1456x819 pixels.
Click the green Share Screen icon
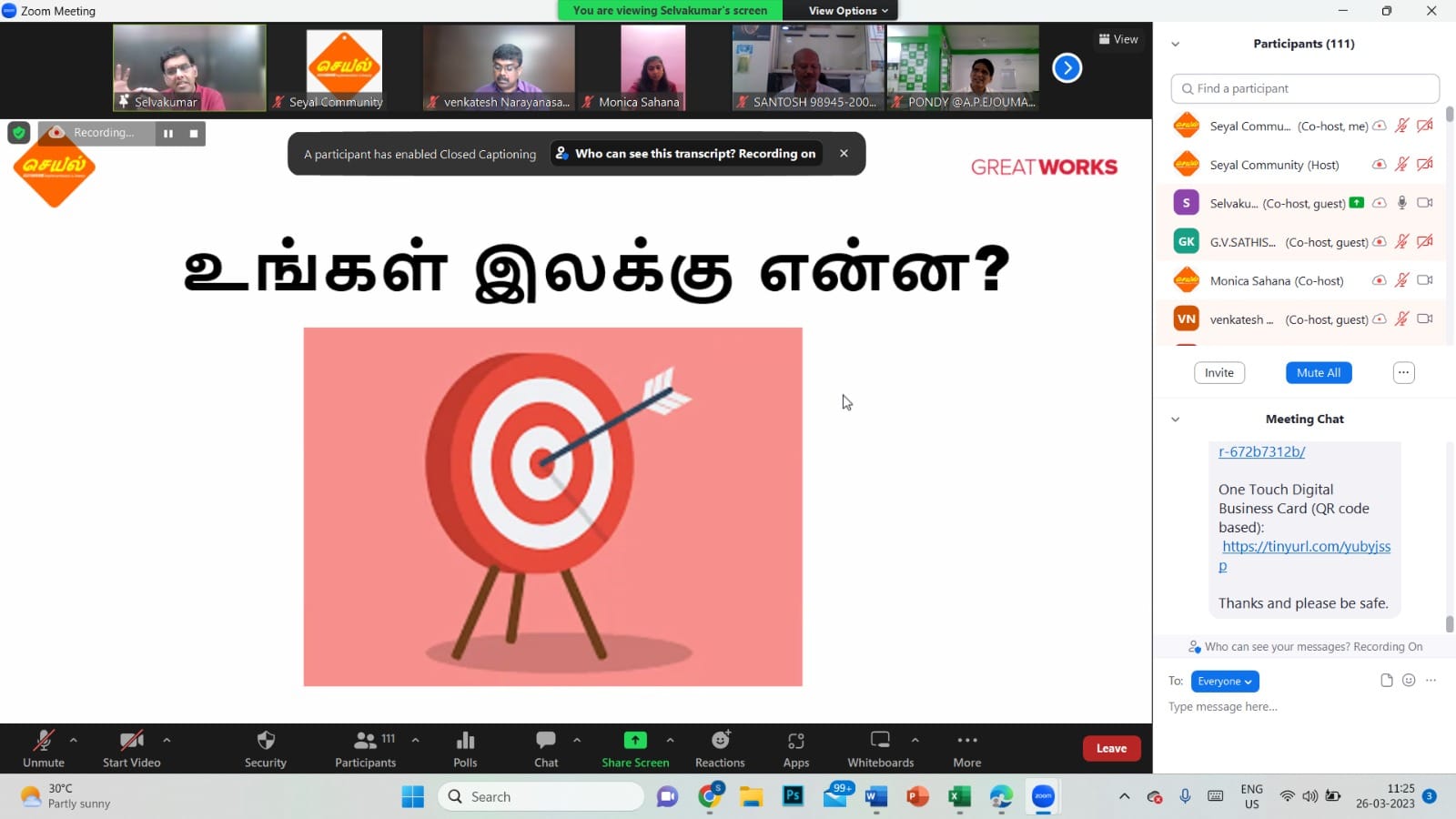[635, 741]
